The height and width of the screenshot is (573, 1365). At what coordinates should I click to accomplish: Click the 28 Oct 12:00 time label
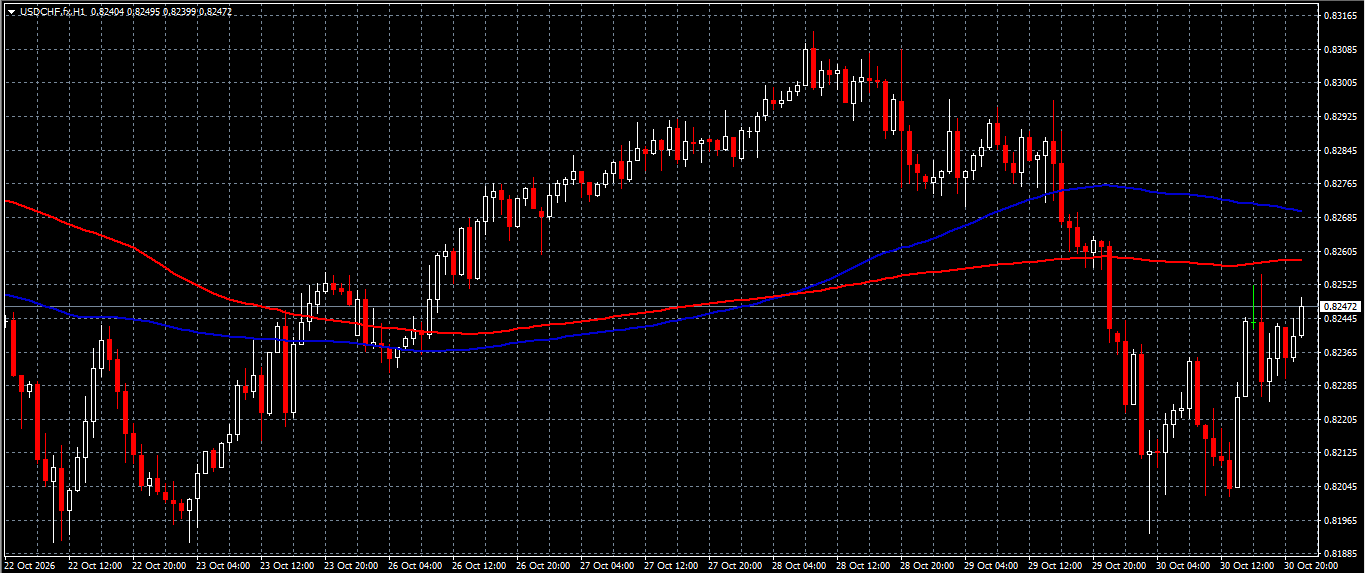pyautogui.click(x=863, y=566)
